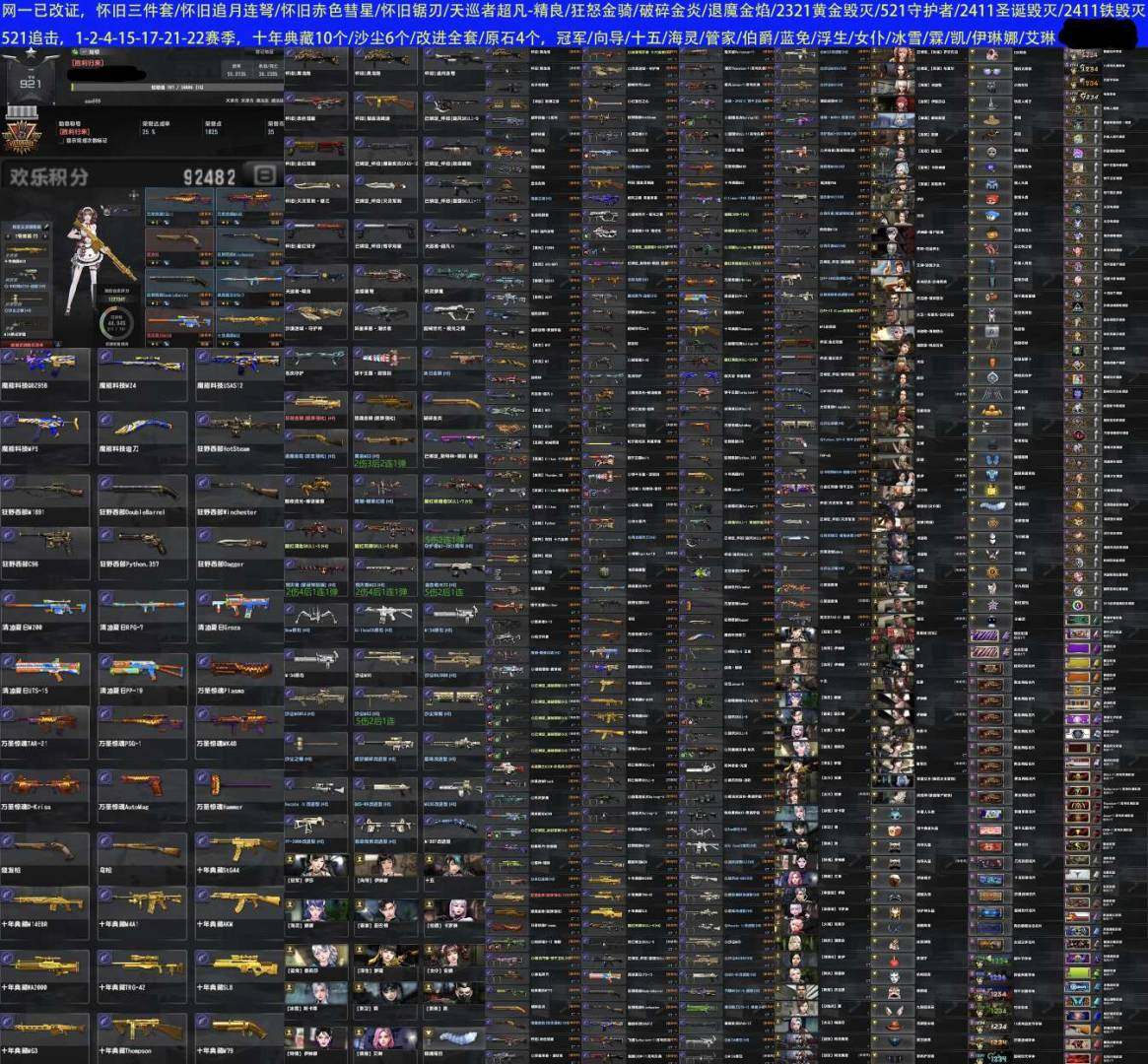The image size is (1148, 1064).
Task: Select the 十年典藏M79 golden grenade launcher
Action: coord(239,1032)
